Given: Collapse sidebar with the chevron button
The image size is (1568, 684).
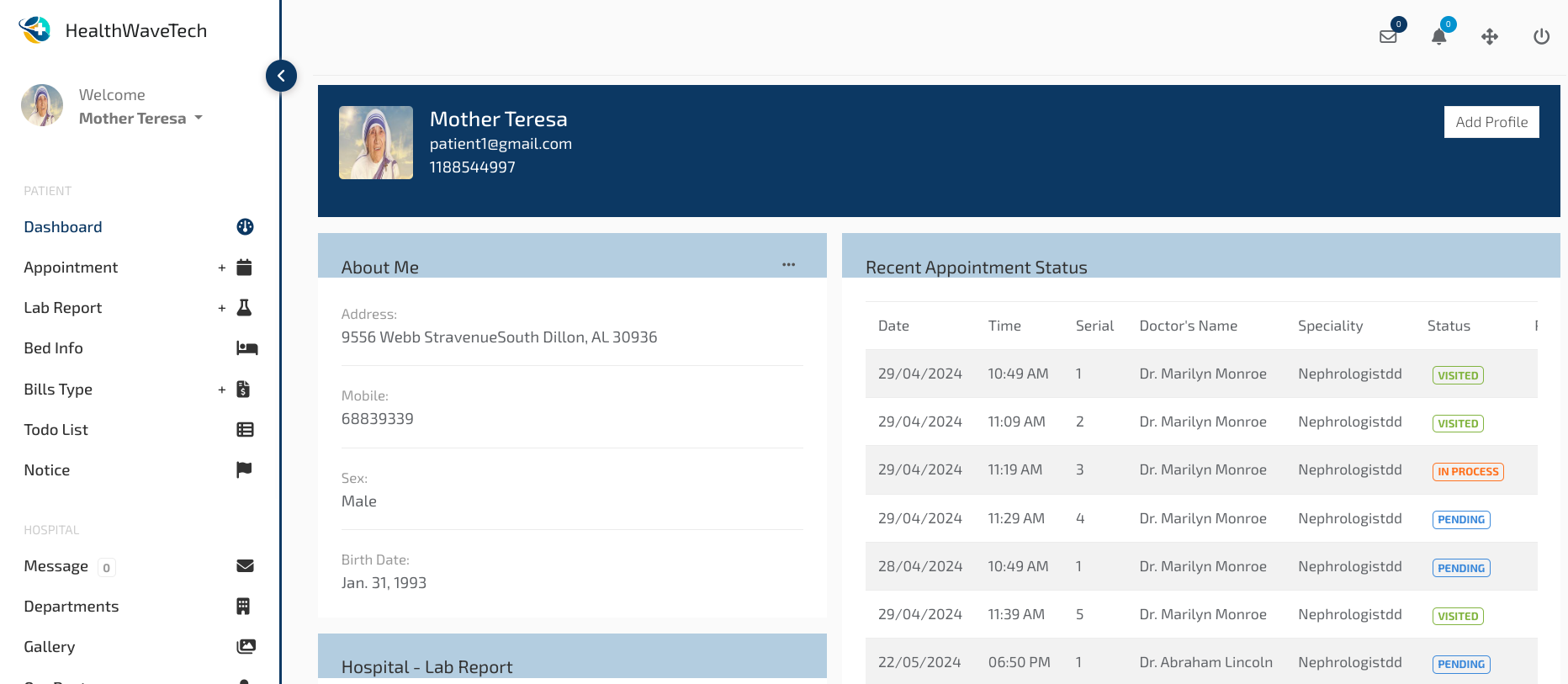Looking at the screenshot, I should tap(281, 76).
